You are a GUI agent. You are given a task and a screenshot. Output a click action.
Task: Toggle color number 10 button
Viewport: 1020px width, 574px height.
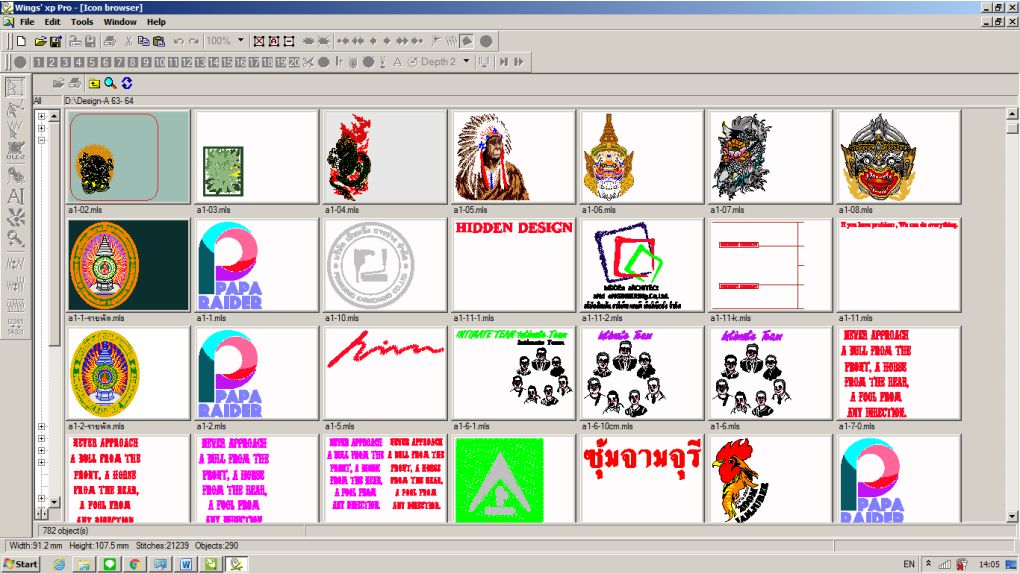pos(159,62)
